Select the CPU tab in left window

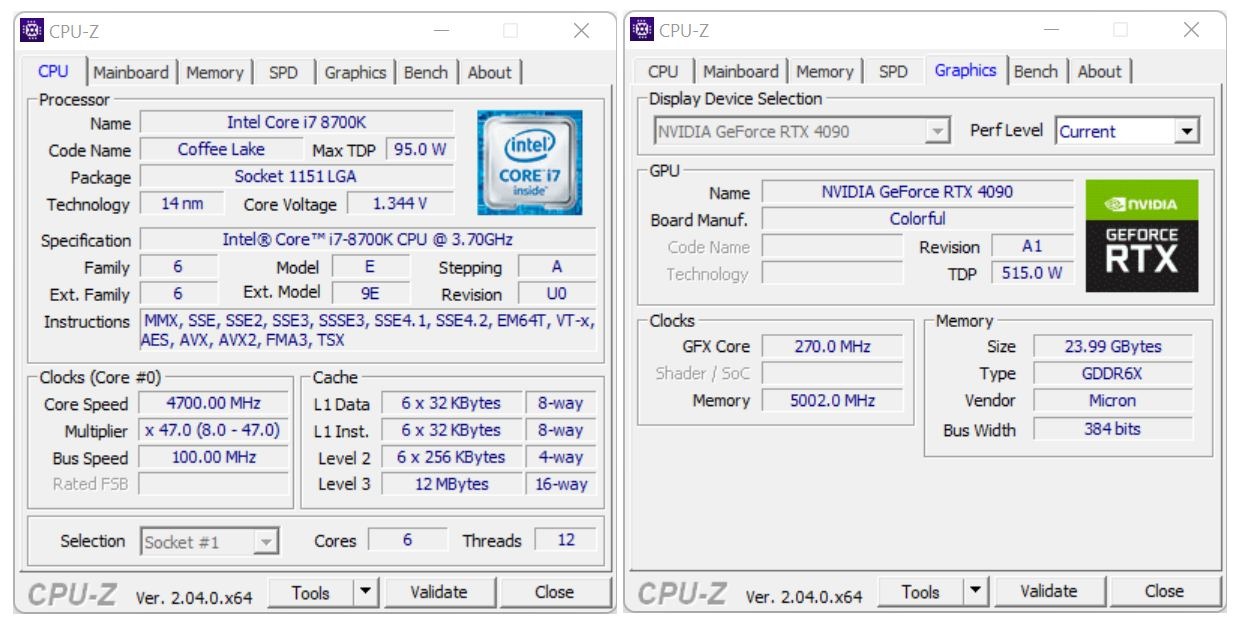click(53, 71)
